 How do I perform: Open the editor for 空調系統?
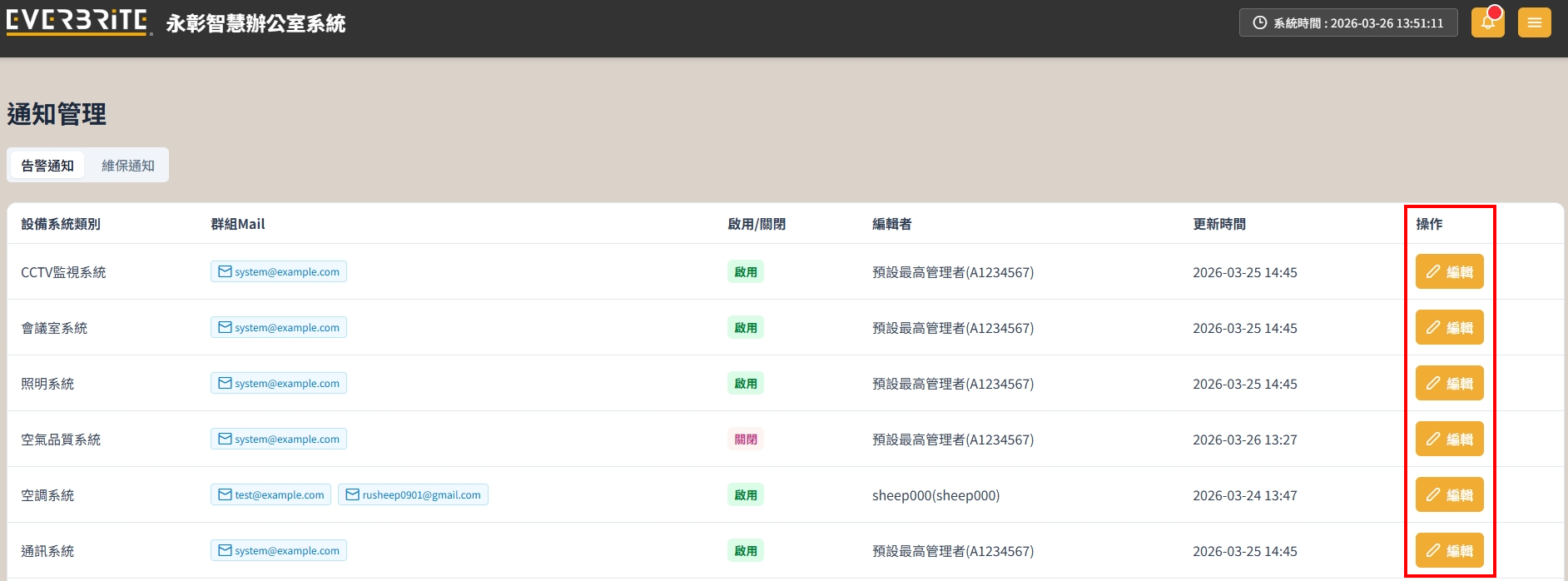click(x=1449, y=495)
